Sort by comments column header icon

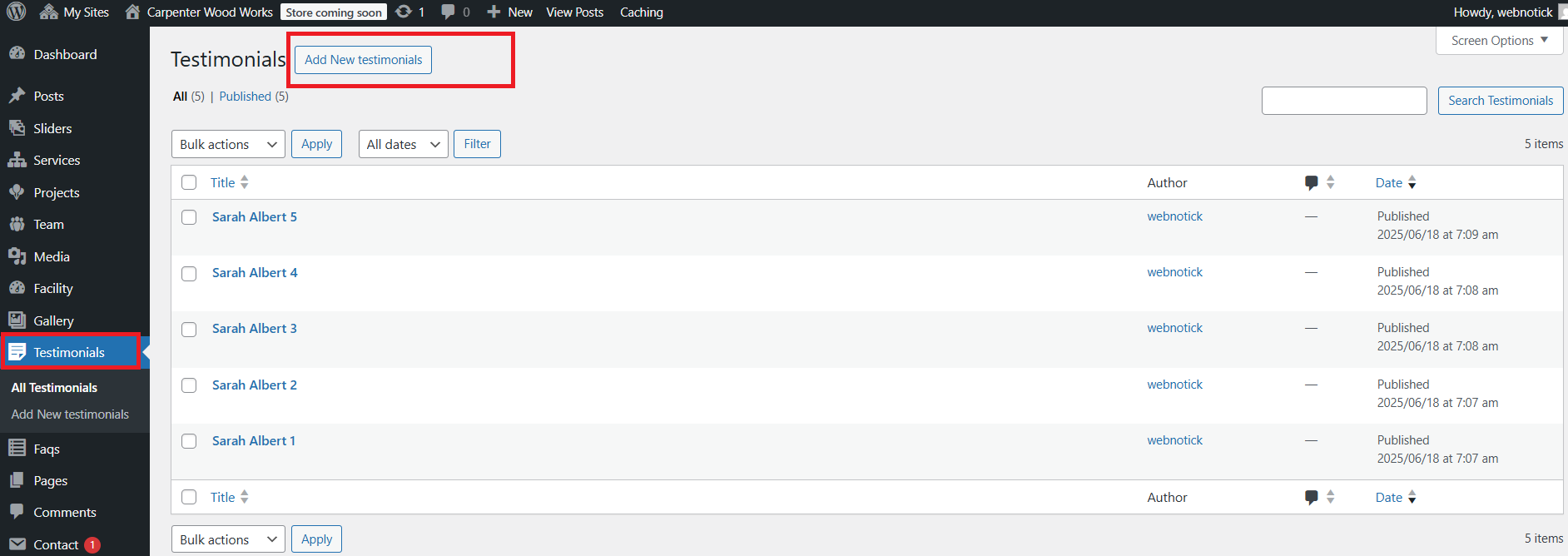[x=1312, y=182]
